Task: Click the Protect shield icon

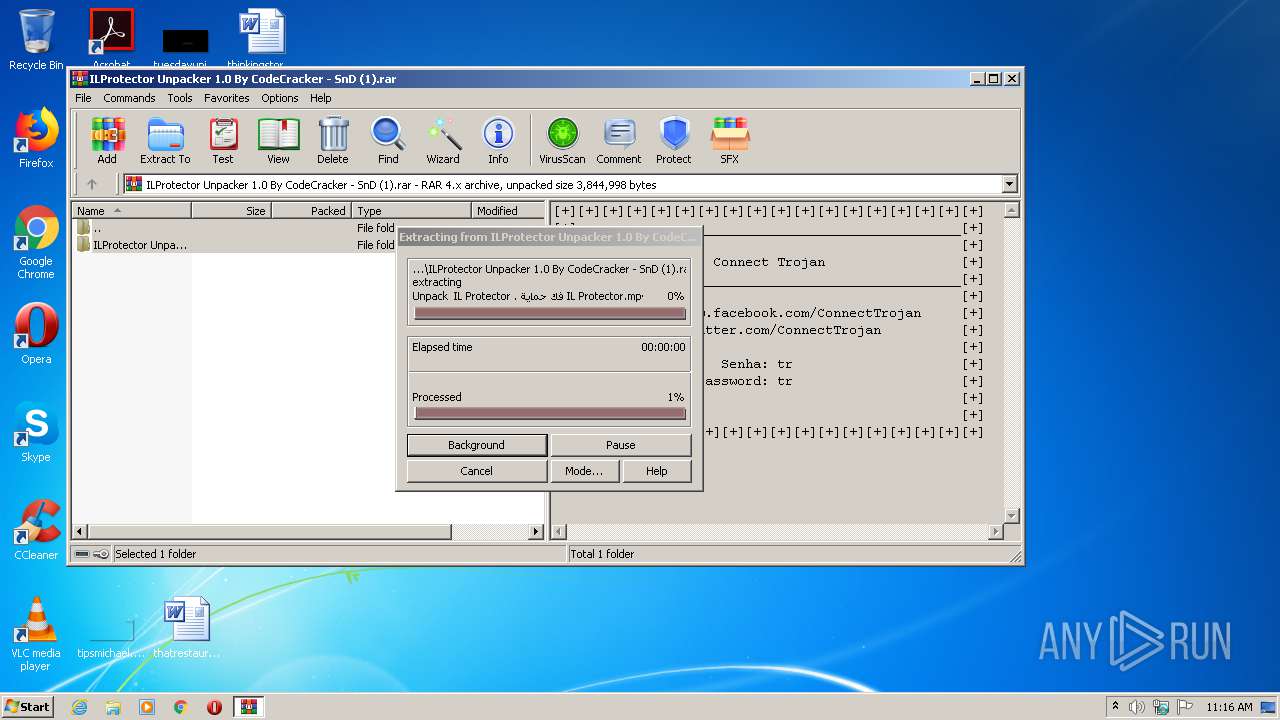Action: point(674,140)
